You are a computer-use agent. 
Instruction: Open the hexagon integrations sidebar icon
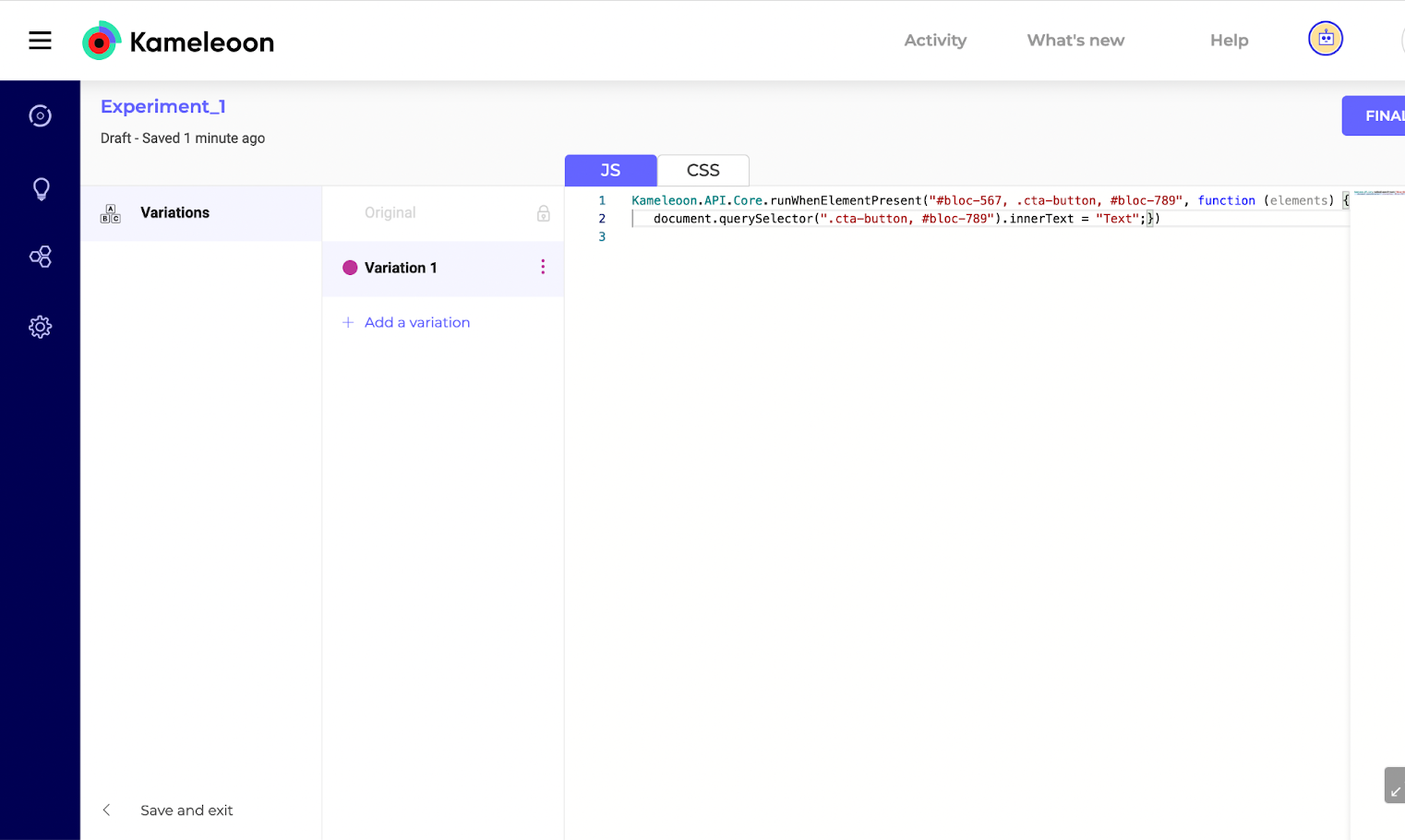(x=40, y=257)
